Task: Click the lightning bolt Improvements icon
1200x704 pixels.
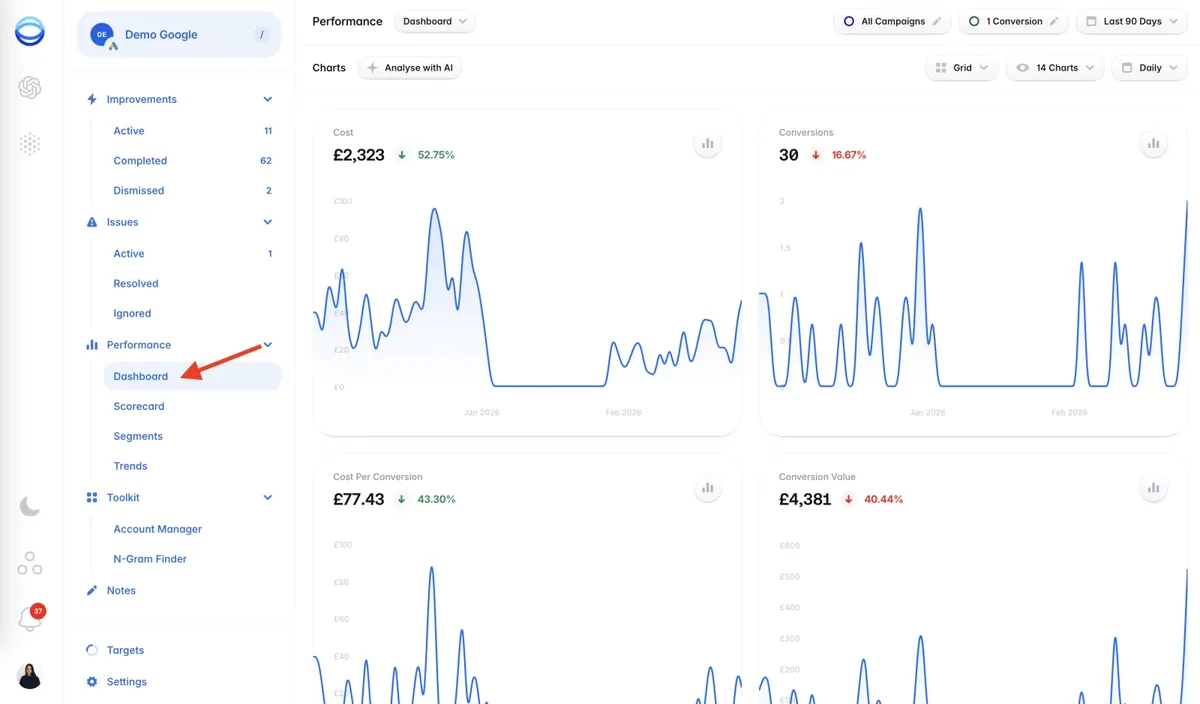Action: click(x=92, y=99)
